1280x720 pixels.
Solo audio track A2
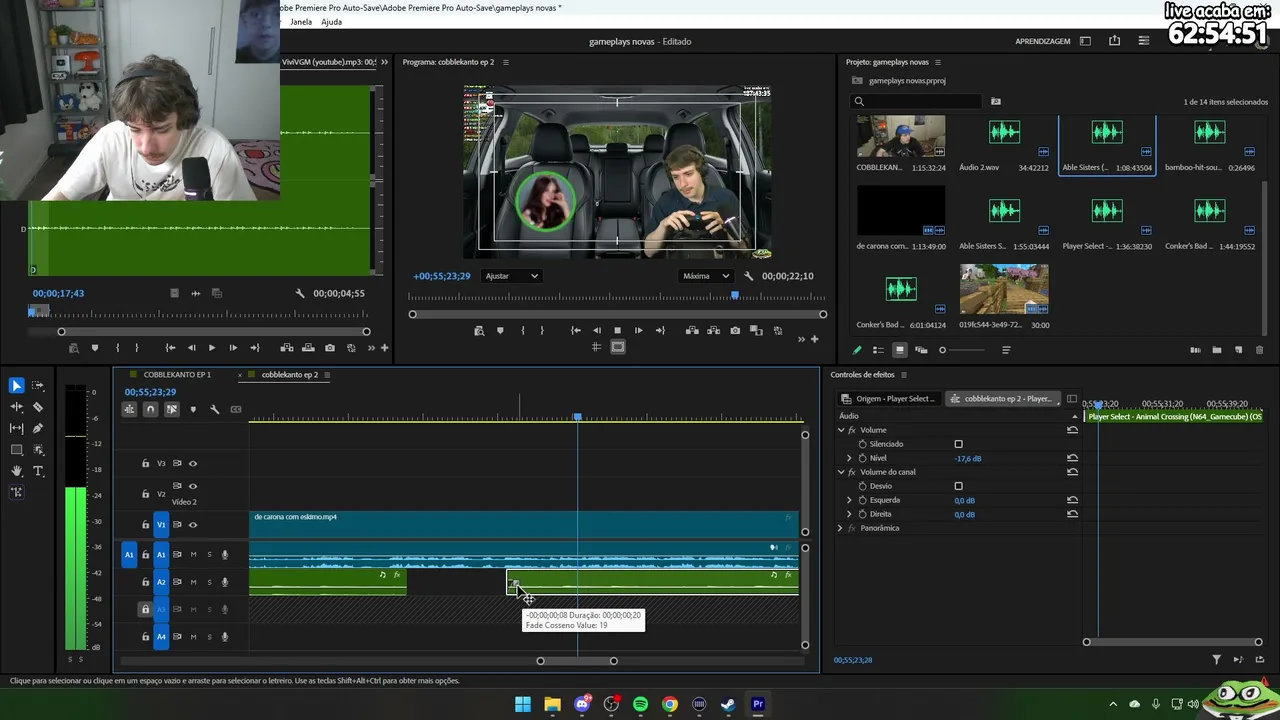[209, 582]
